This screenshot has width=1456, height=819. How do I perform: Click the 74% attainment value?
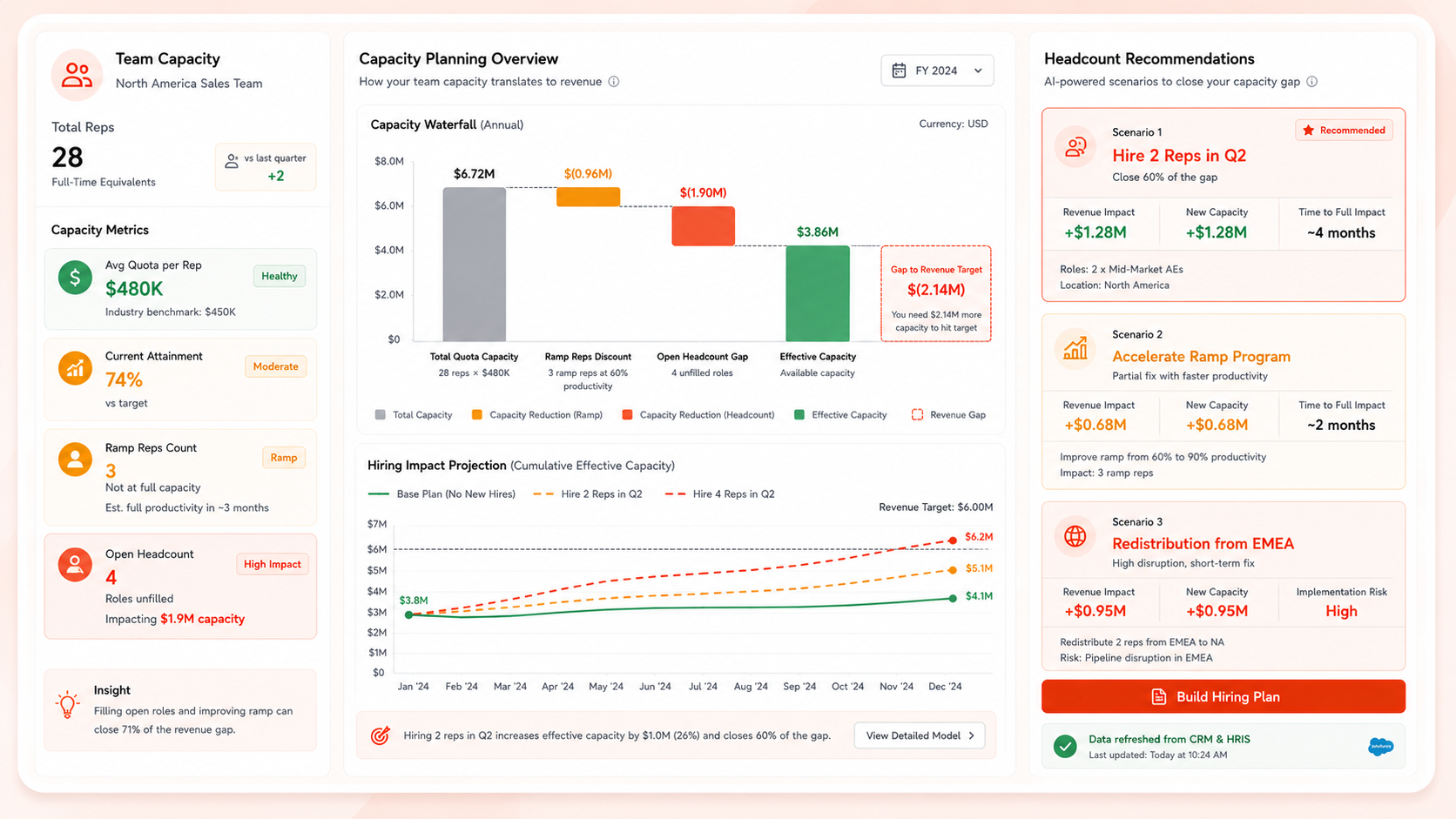click(124, 379)
